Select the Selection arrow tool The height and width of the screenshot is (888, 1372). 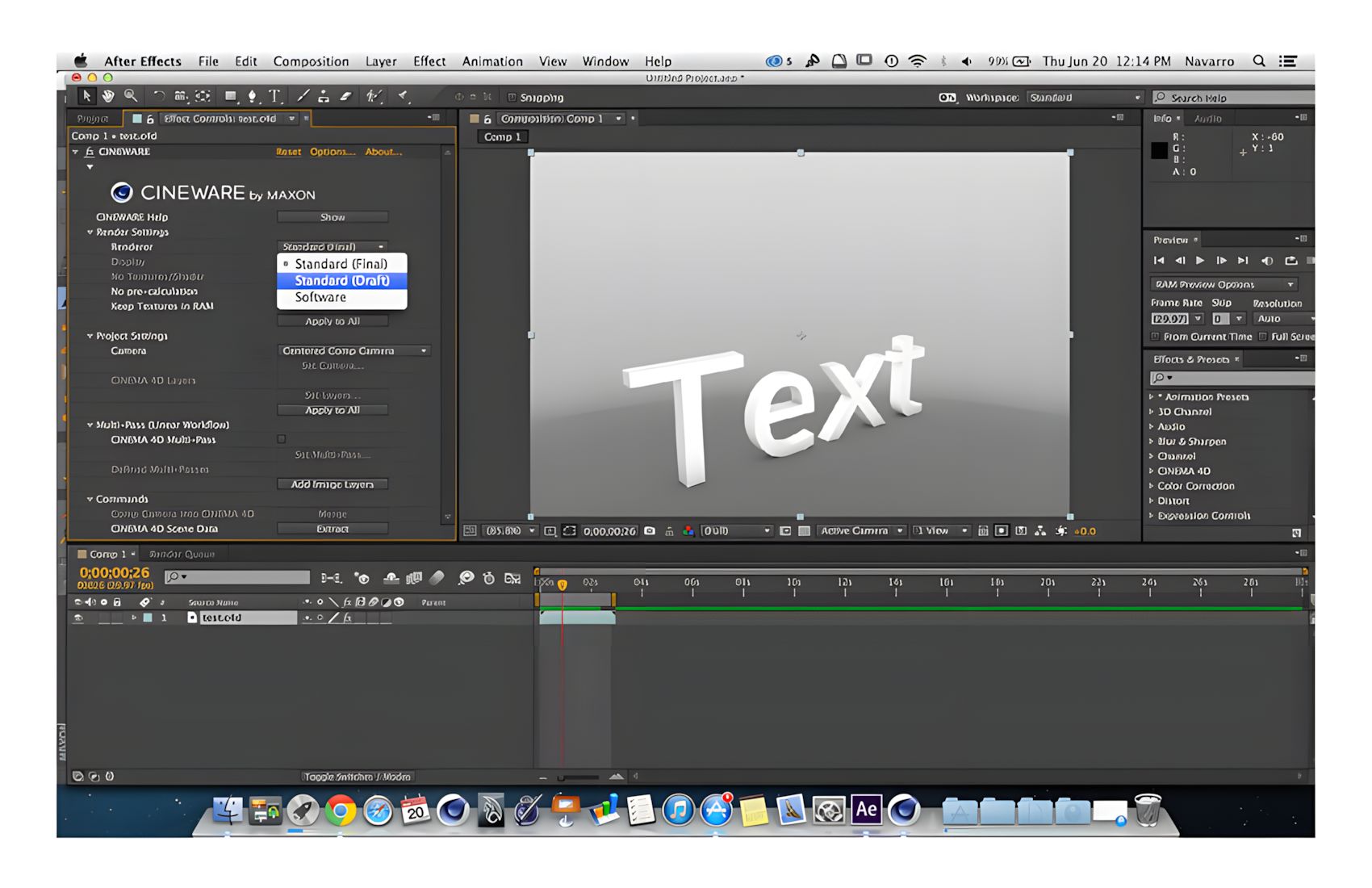(86, 96)
